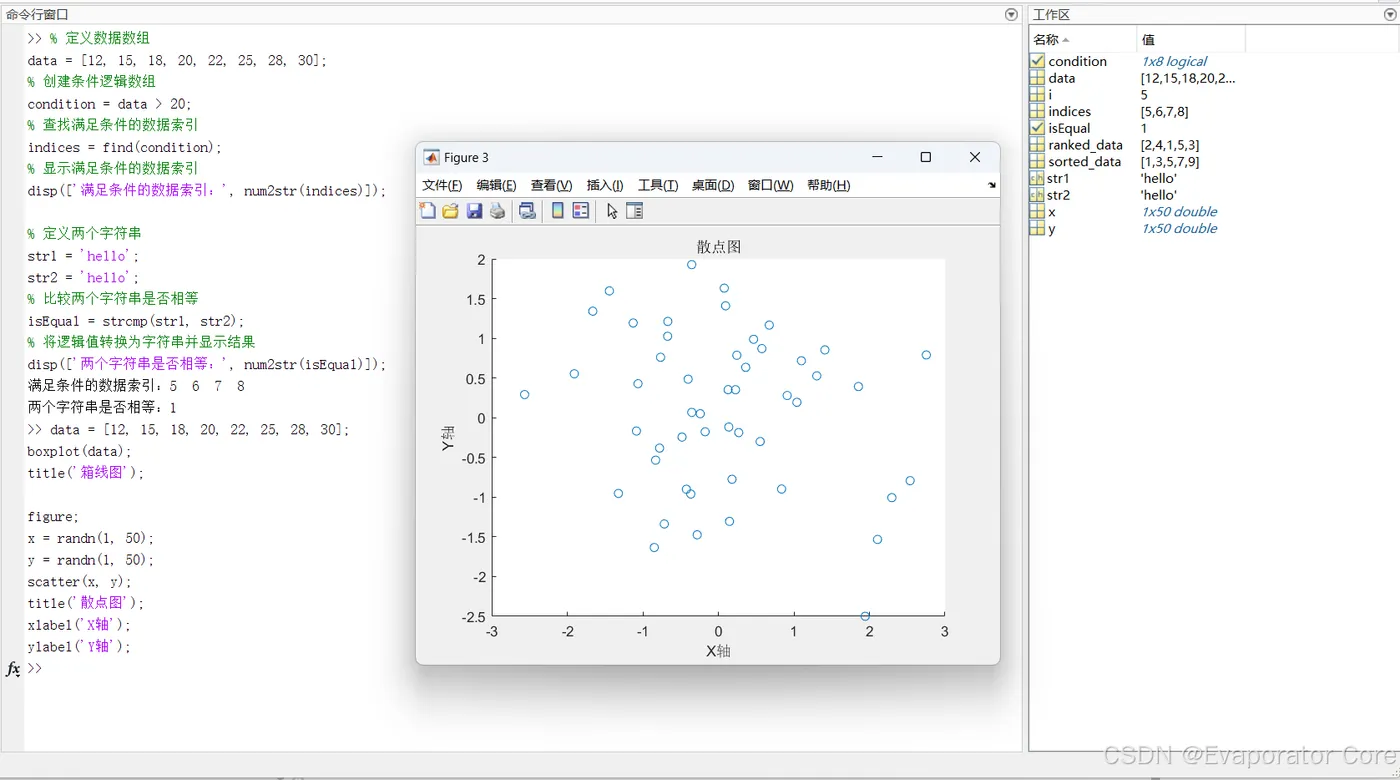
Task: Sort workspace by the 名称 column header
Action: (x=1083, y=39)
